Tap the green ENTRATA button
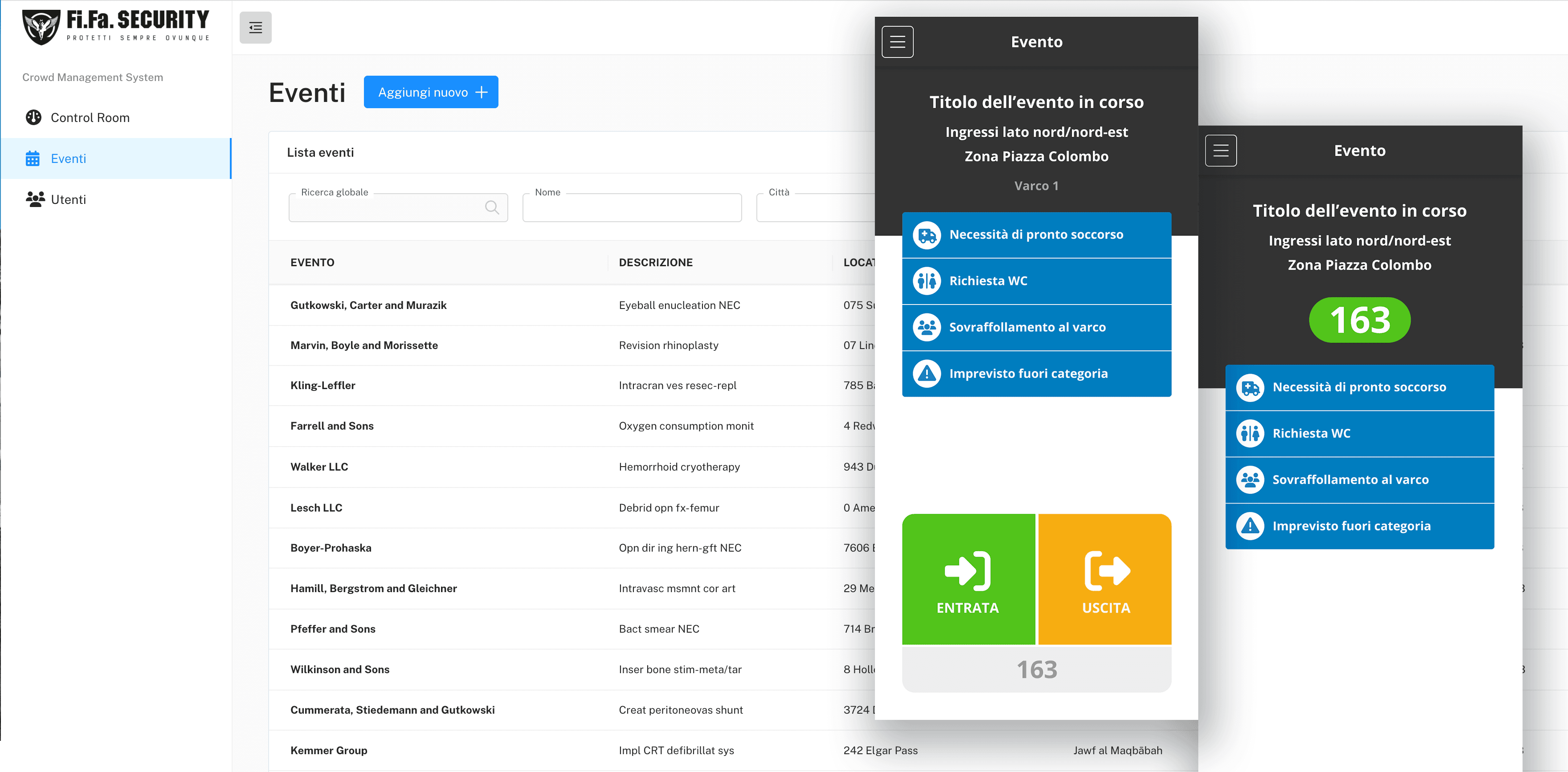 (968, 580)
